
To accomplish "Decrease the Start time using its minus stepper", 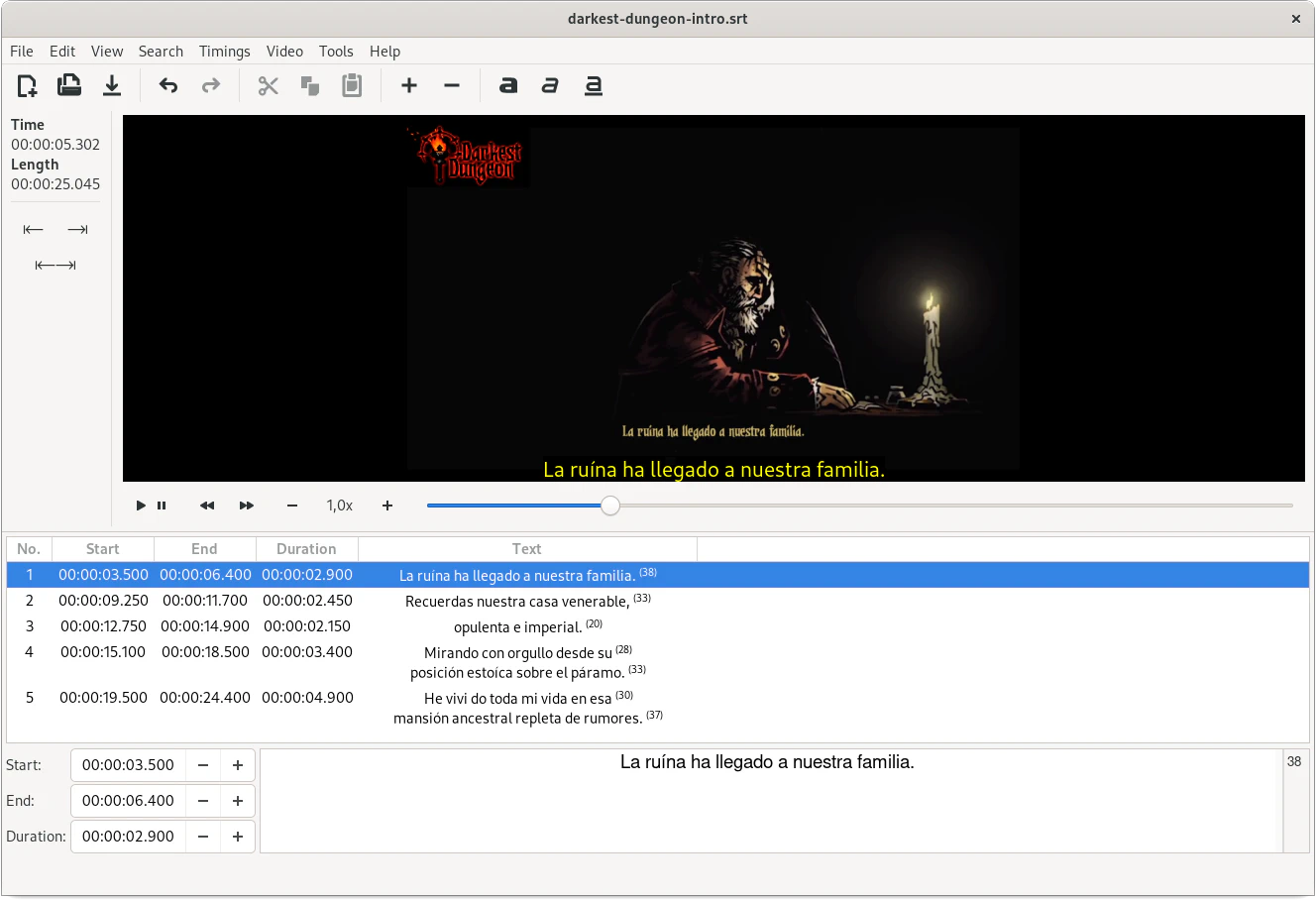I will click(x=202, y=764).
